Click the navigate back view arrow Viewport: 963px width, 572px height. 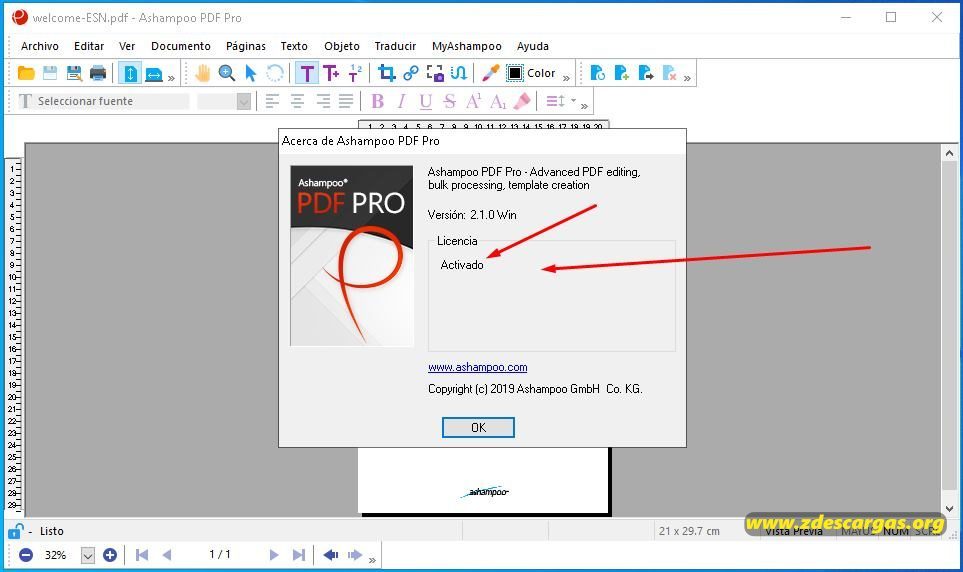pyautogui.click(x=330, y=555)
